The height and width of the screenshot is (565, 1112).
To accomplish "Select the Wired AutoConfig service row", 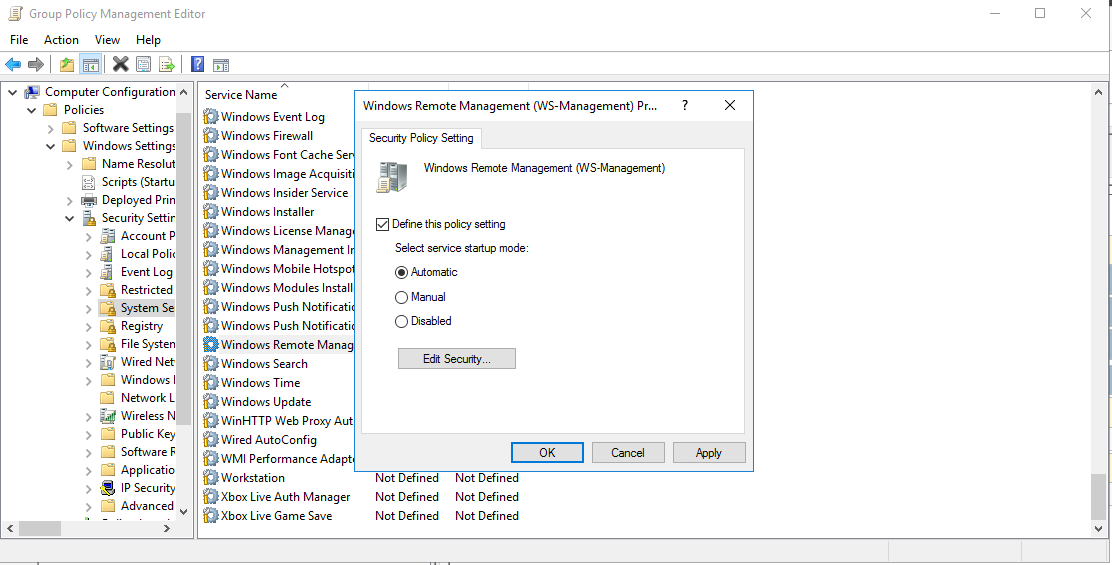I will point(269,440).
